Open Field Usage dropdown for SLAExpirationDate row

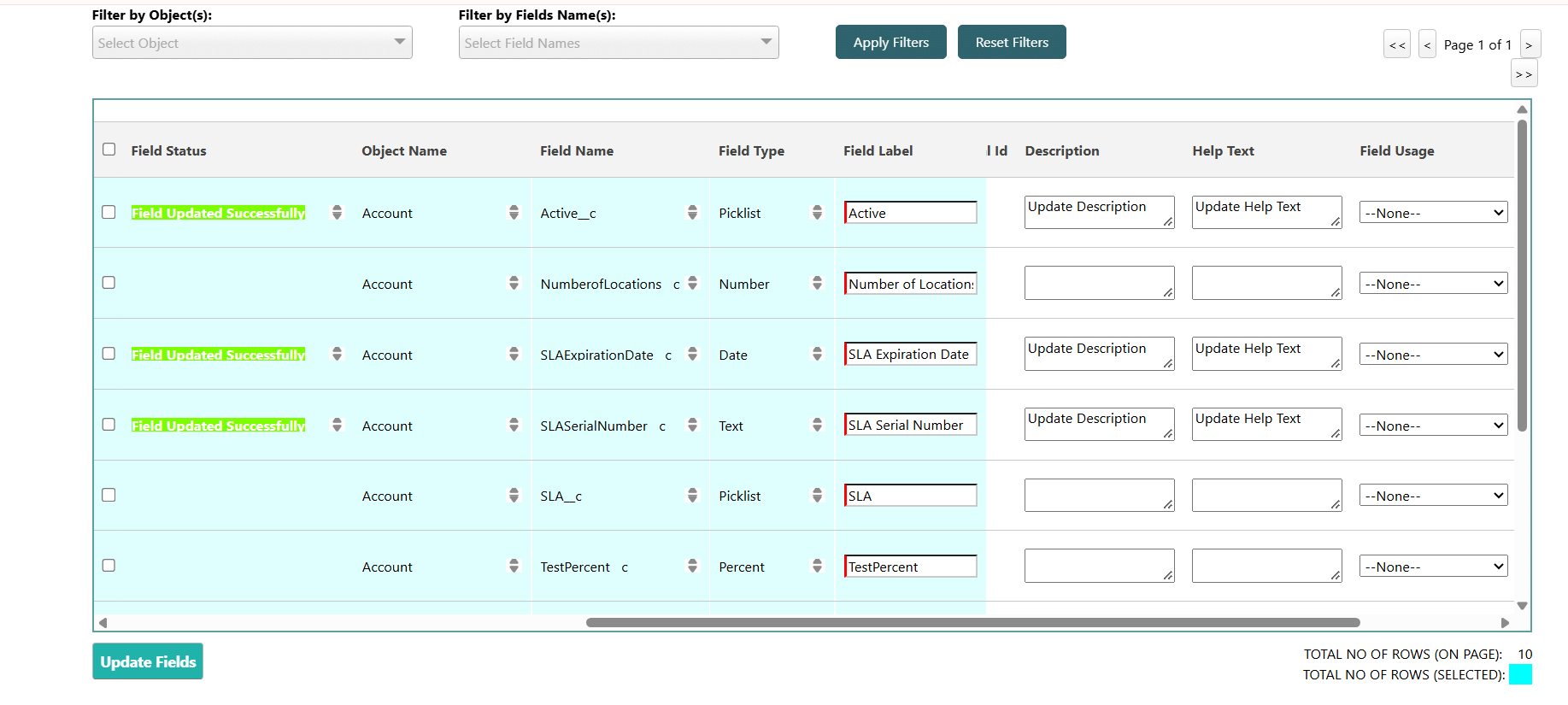(x=1433, y=355)
